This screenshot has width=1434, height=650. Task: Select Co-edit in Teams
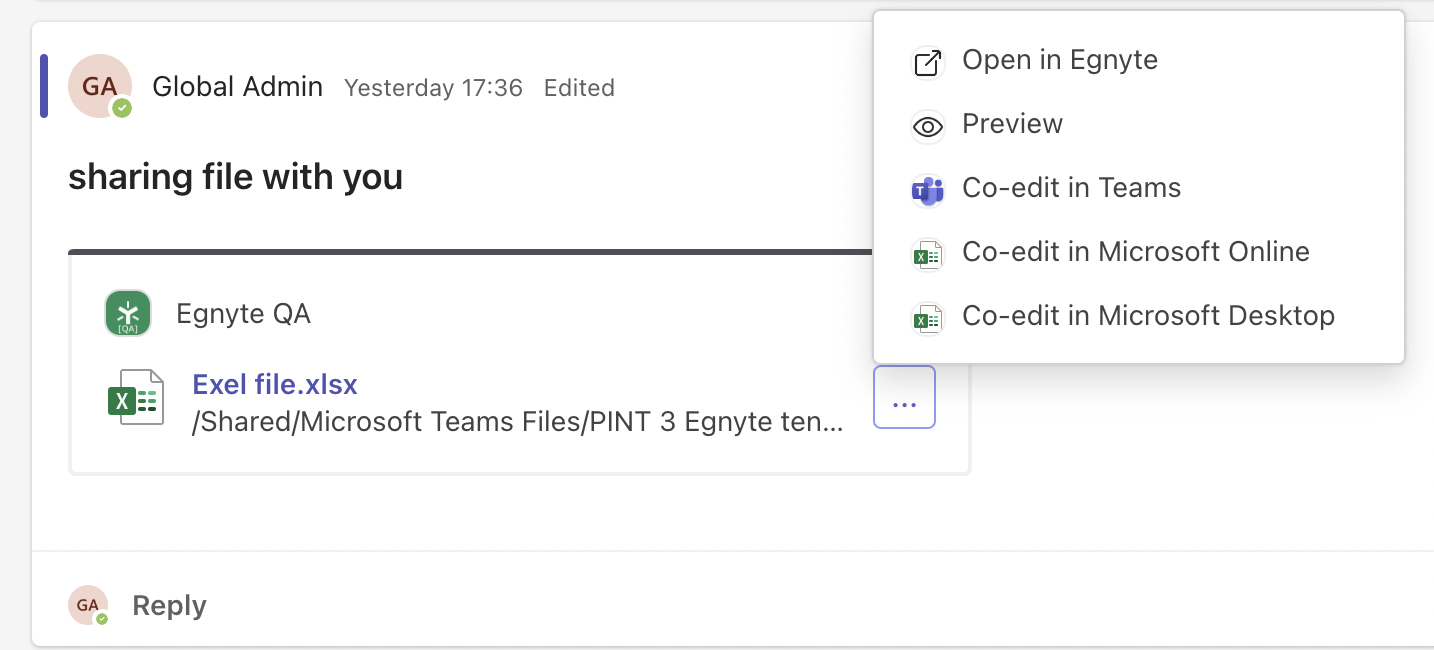(1071, 188)
